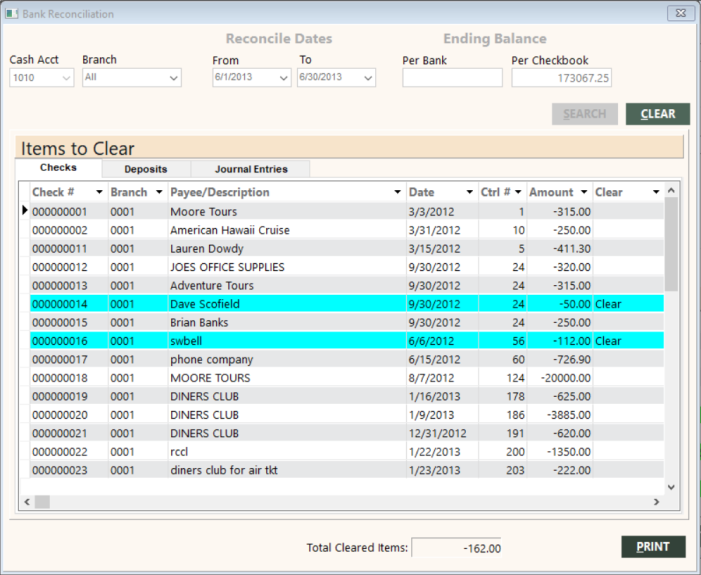701x575 pixels.
Task: Click the Bank Reconciliation window title icon
Action: coord(12,13)
